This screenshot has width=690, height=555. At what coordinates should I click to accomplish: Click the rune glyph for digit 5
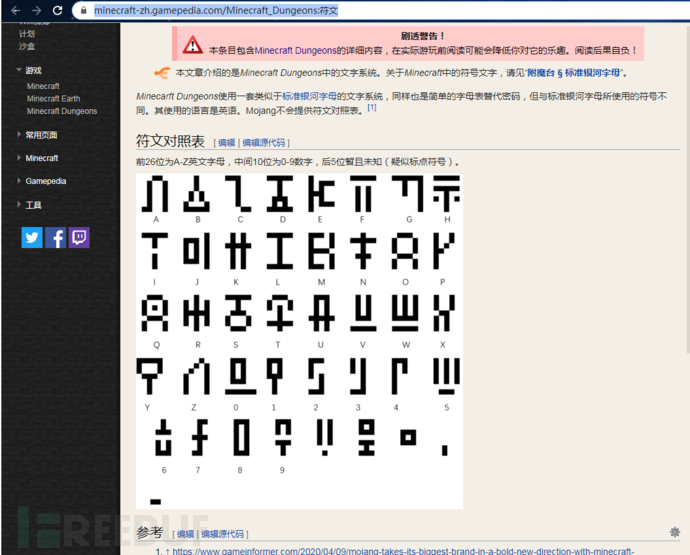pos(447,376)
